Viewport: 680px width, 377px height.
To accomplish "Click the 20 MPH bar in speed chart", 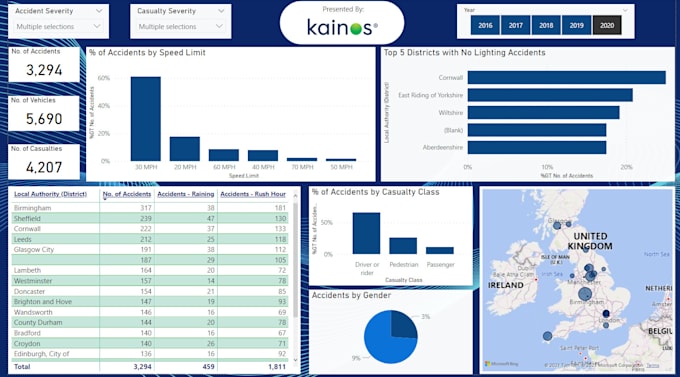I will point(185,149).
